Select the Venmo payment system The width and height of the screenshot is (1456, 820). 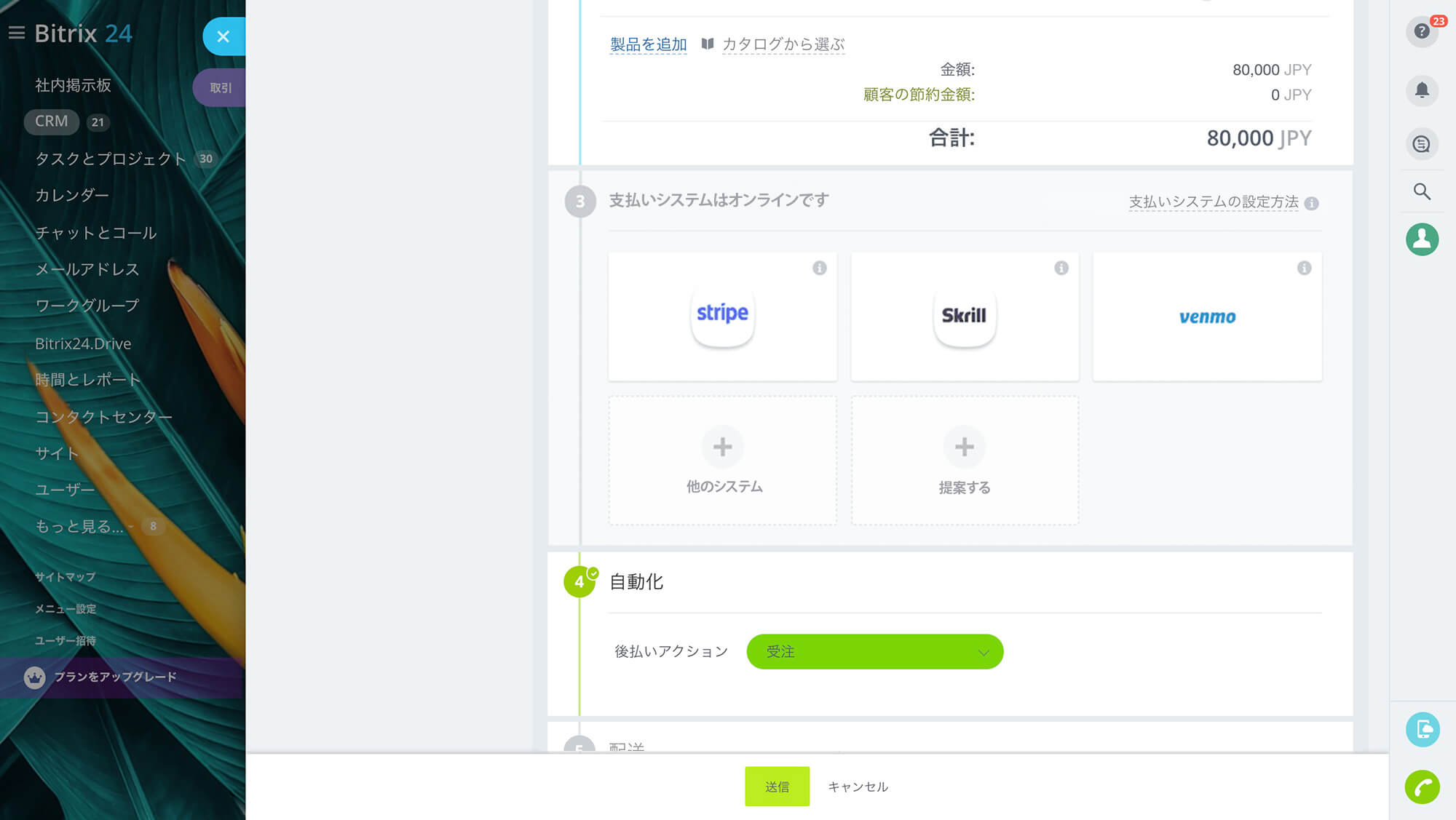tap(1207, 317)
